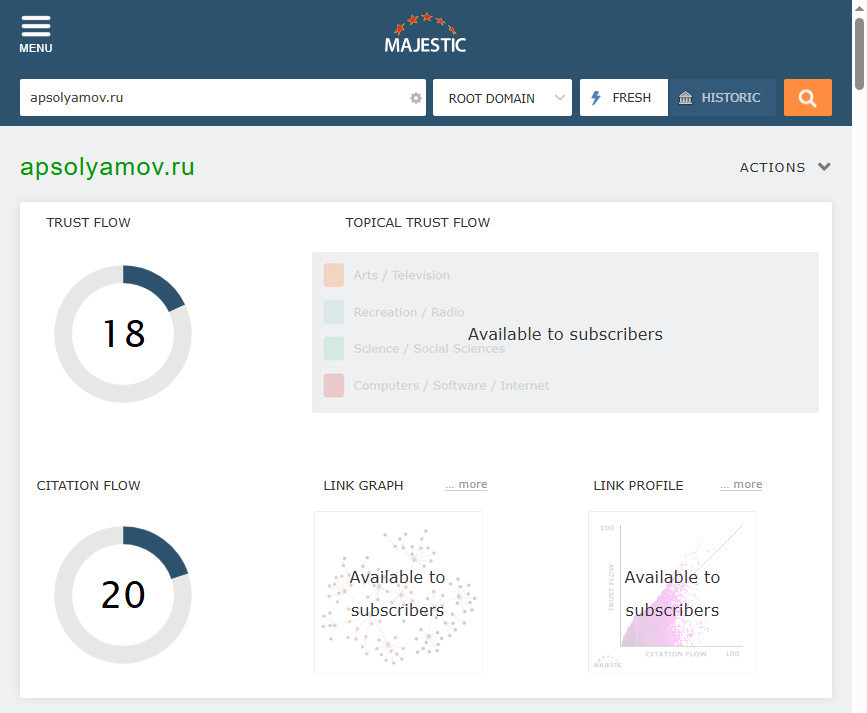Expand the ACTIONS menu
Image resolution: width=867 pixels, height=713 pixels.
(x=785, y=167)
